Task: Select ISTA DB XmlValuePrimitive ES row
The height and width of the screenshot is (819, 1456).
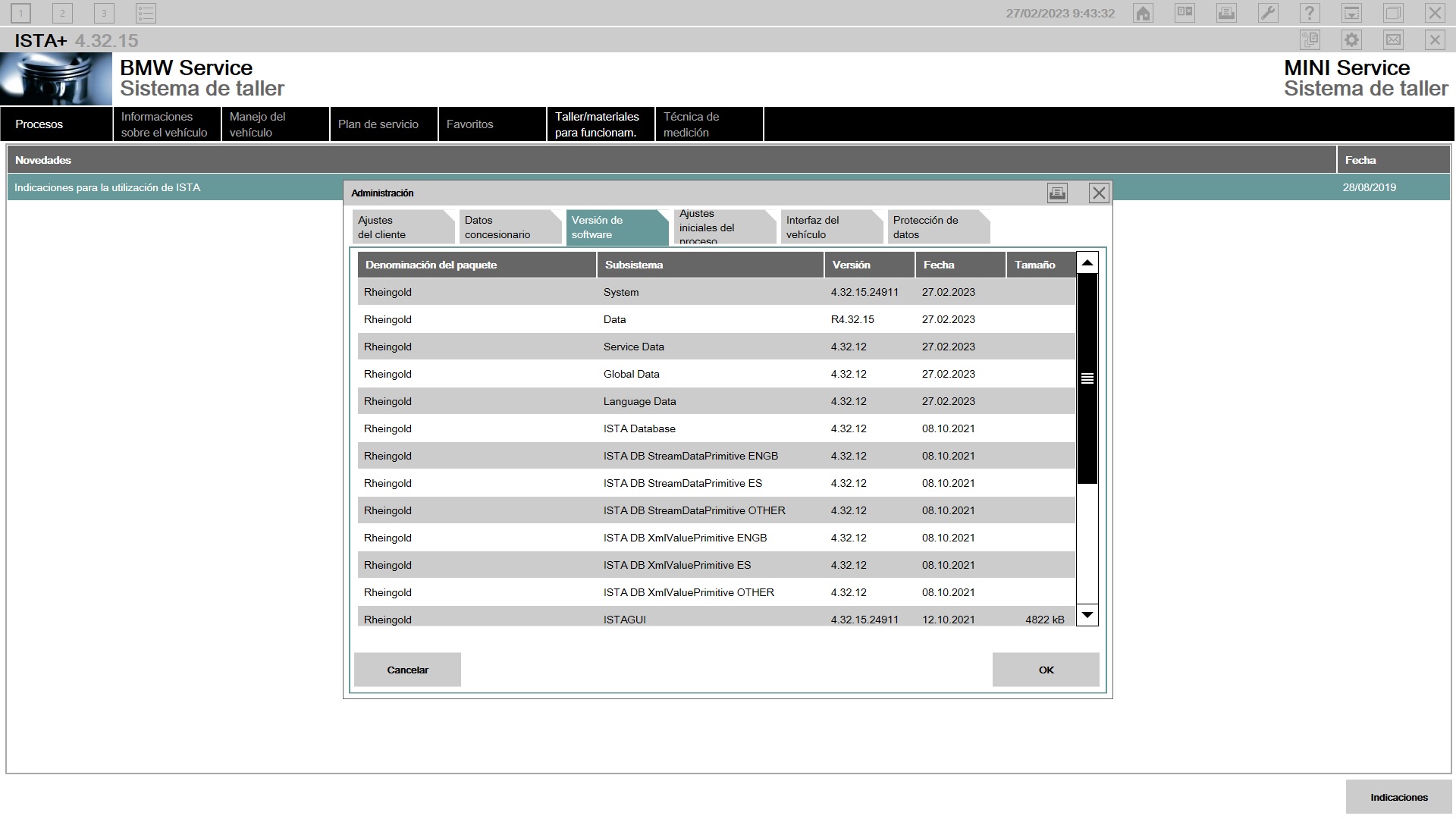Action: point(717,565)
